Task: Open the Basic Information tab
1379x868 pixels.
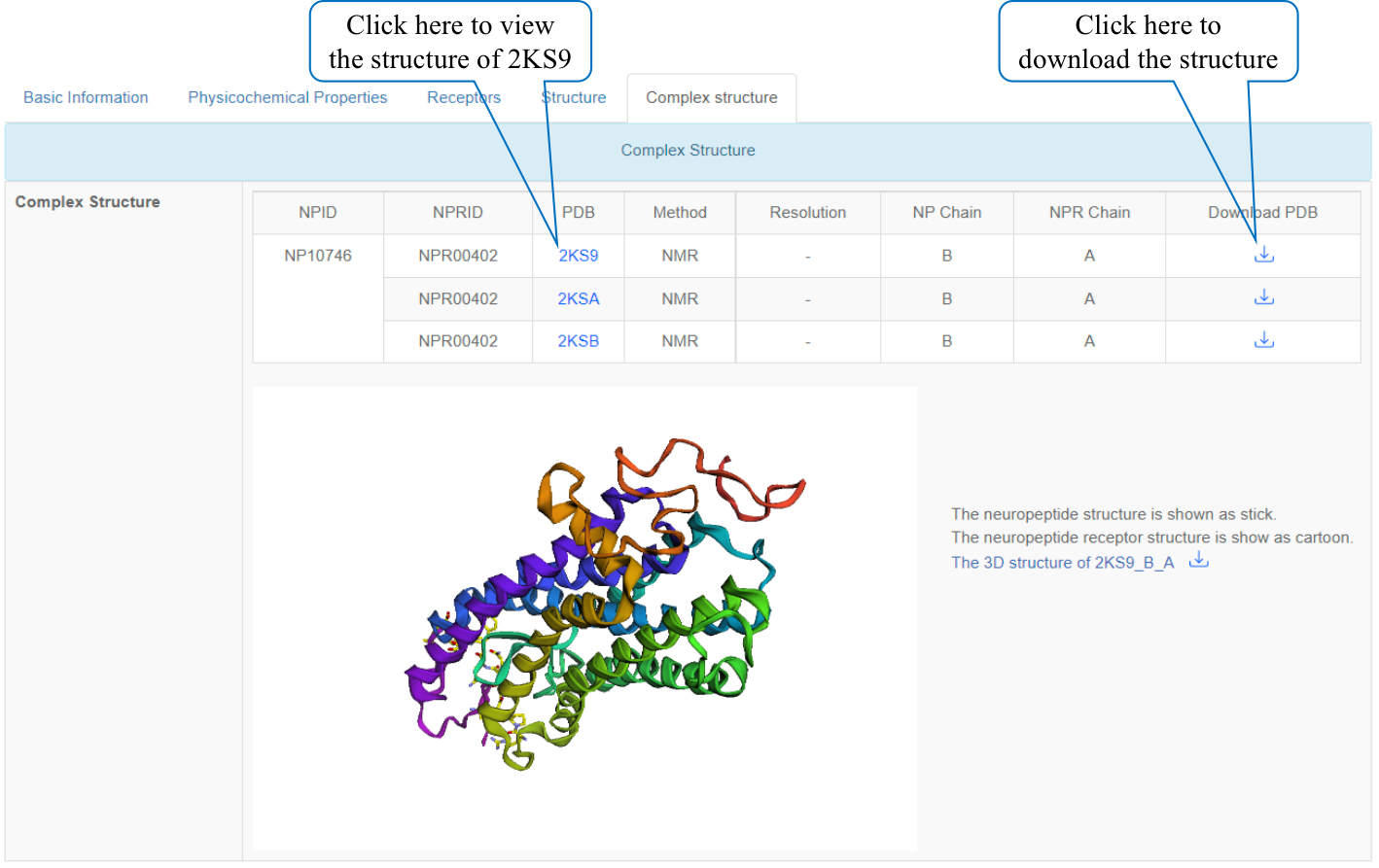Action: [86, 97]
